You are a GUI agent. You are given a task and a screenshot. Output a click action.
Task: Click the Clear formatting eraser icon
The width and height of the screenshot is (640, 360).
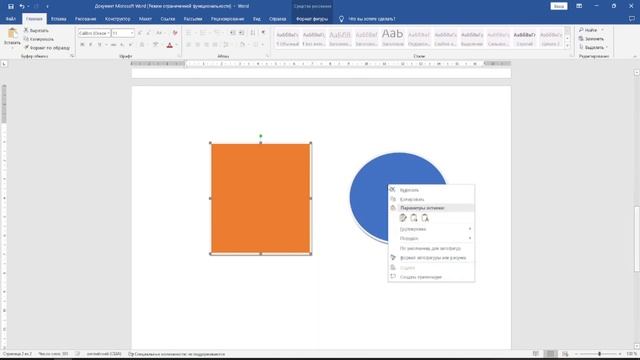pos(175,33)
